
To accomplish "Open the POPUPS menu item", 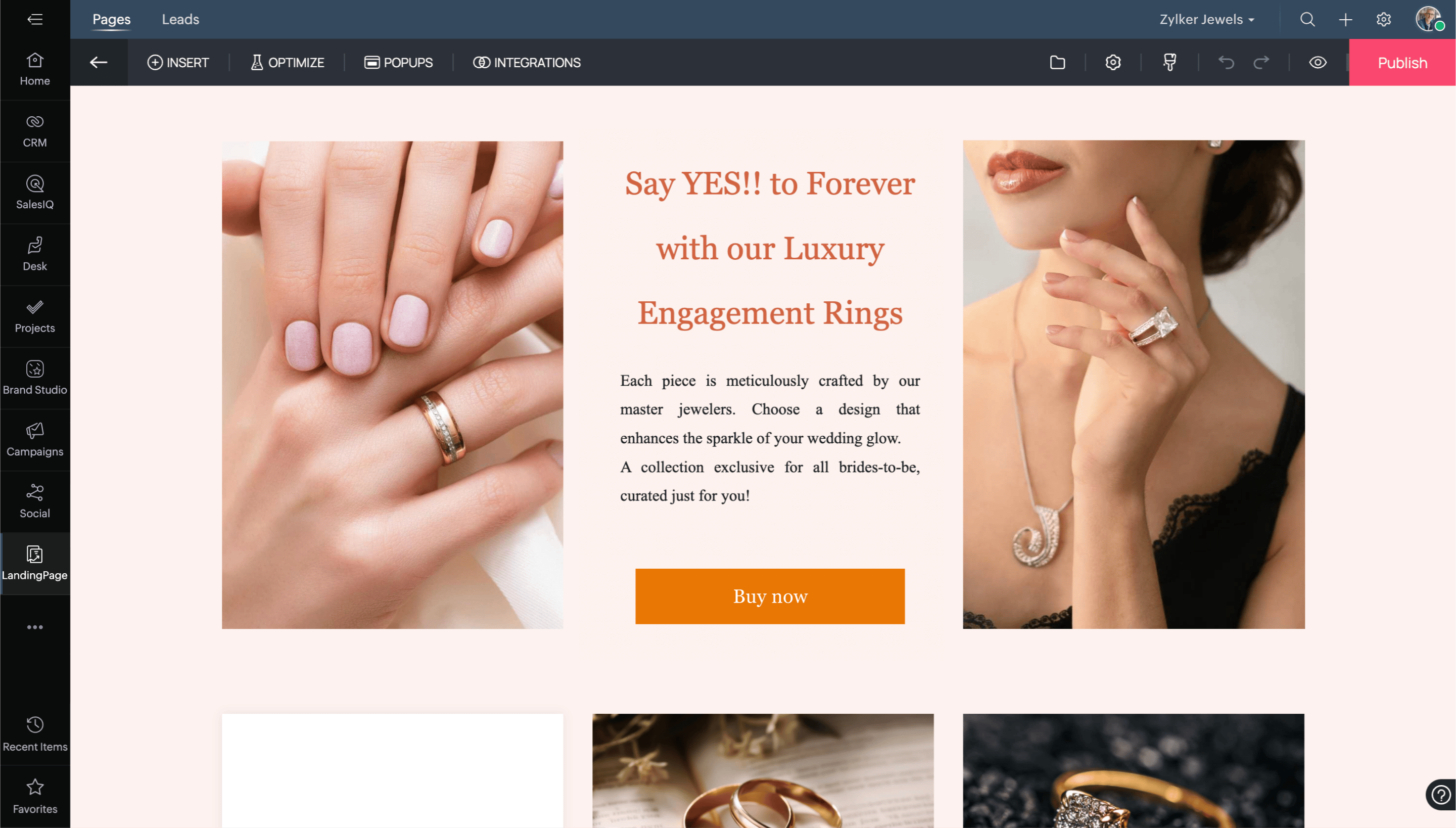I will coord(398,63).
